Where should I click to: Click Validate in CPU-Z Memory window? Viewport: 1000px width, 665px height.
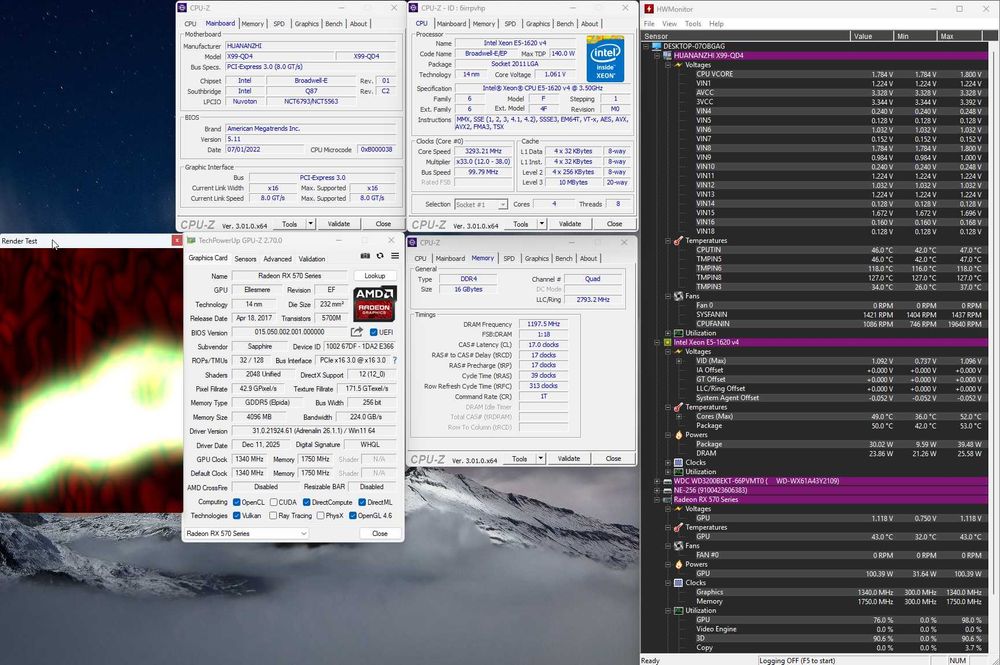tap(569, 458)
